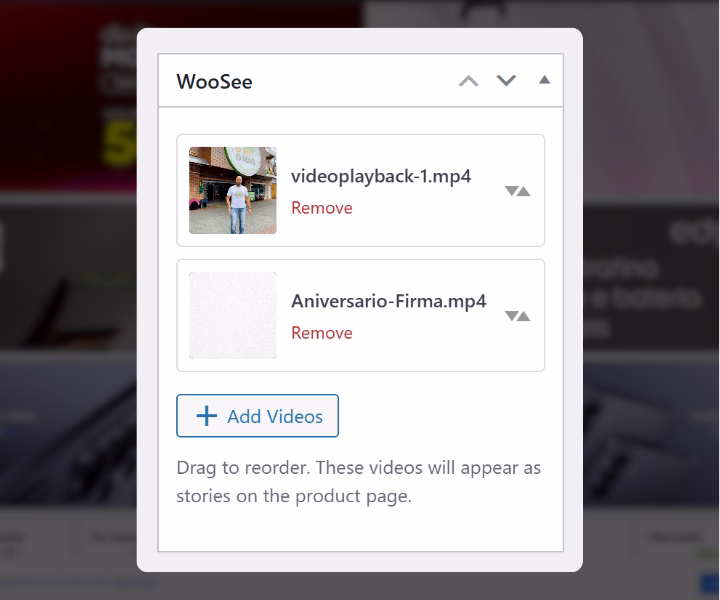Image resolution: width=720 pixels, height=600 pixels.
Task: Open the blank Aniversario-Firma.mp4 thumbnail
Action: (x=233, y=316)
